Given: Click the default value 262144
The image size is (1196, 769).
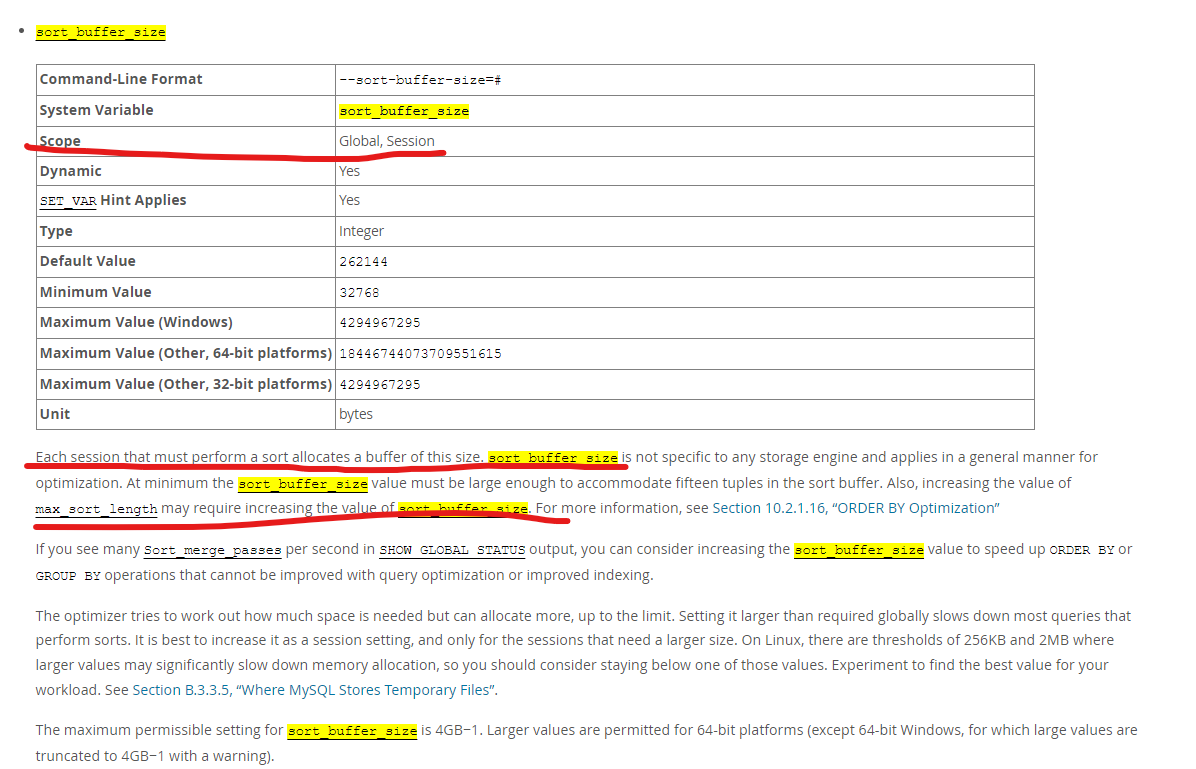Looking at the screenshot, I should (363, 262).
